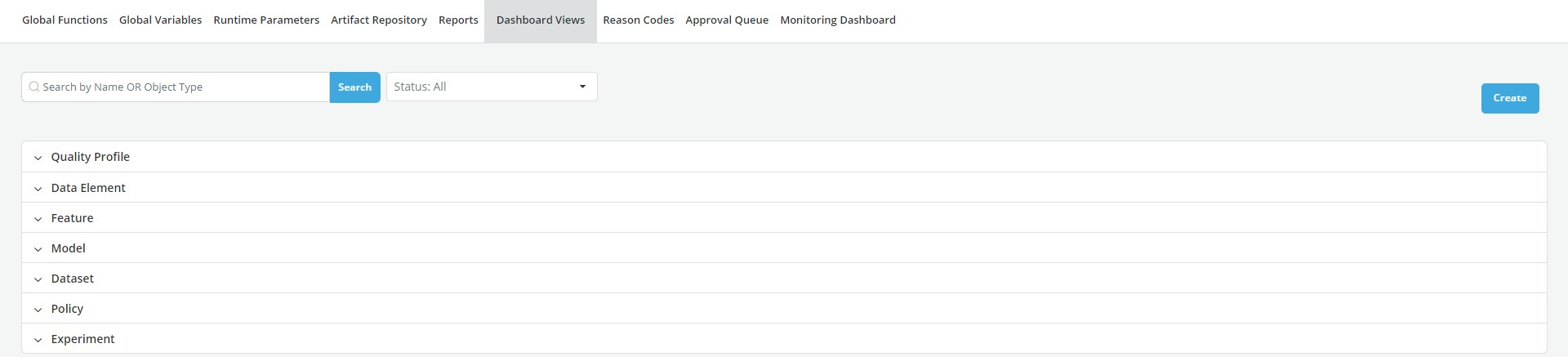Click the magnifier icon in search box
Viewport: 1568px width, 357px height.
[34, 87]
